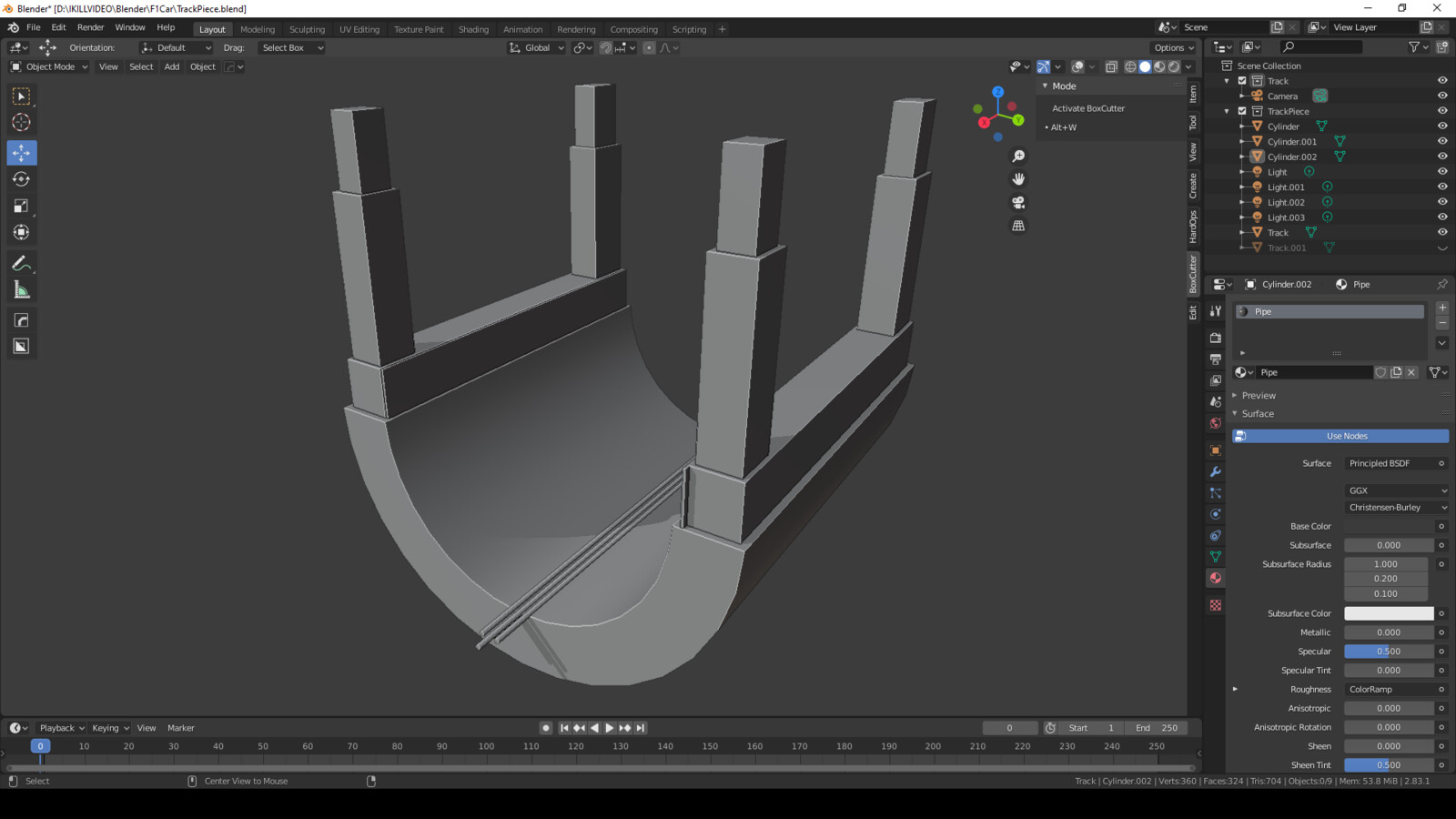The width and height of the screenshot is (1456, 819).
Task: Activate the Scale tool
Action: pyautogui.click(x=21, y=206)
